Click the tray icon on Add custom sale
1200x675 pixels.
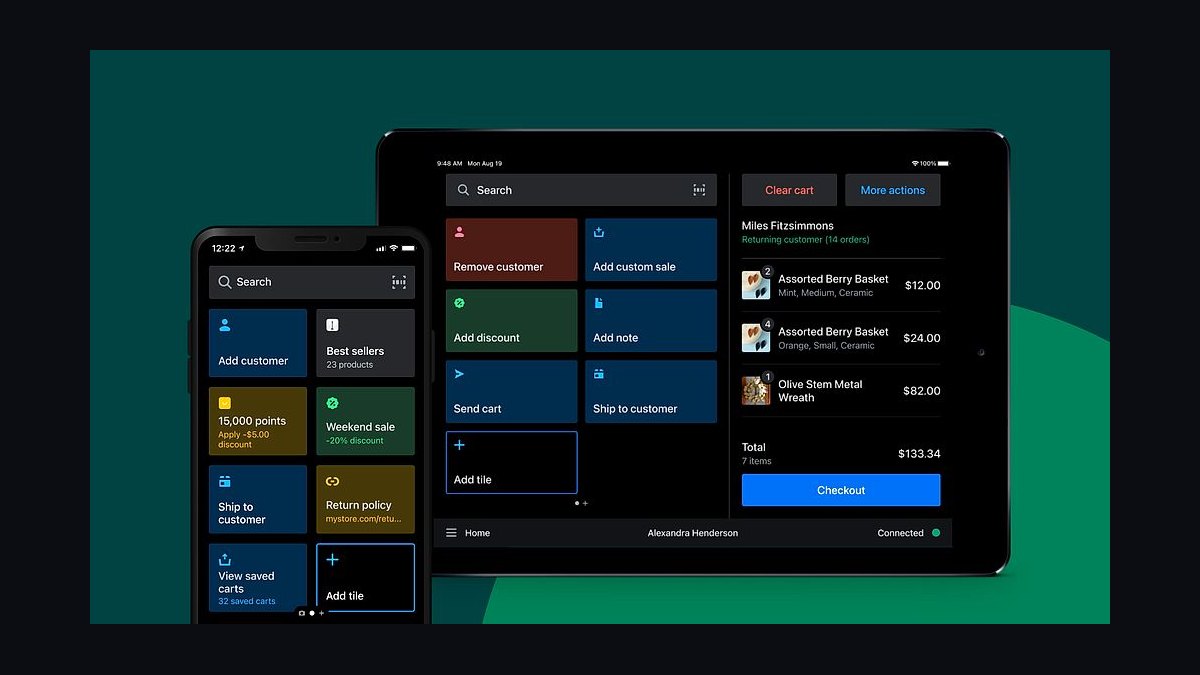(599, 232)
